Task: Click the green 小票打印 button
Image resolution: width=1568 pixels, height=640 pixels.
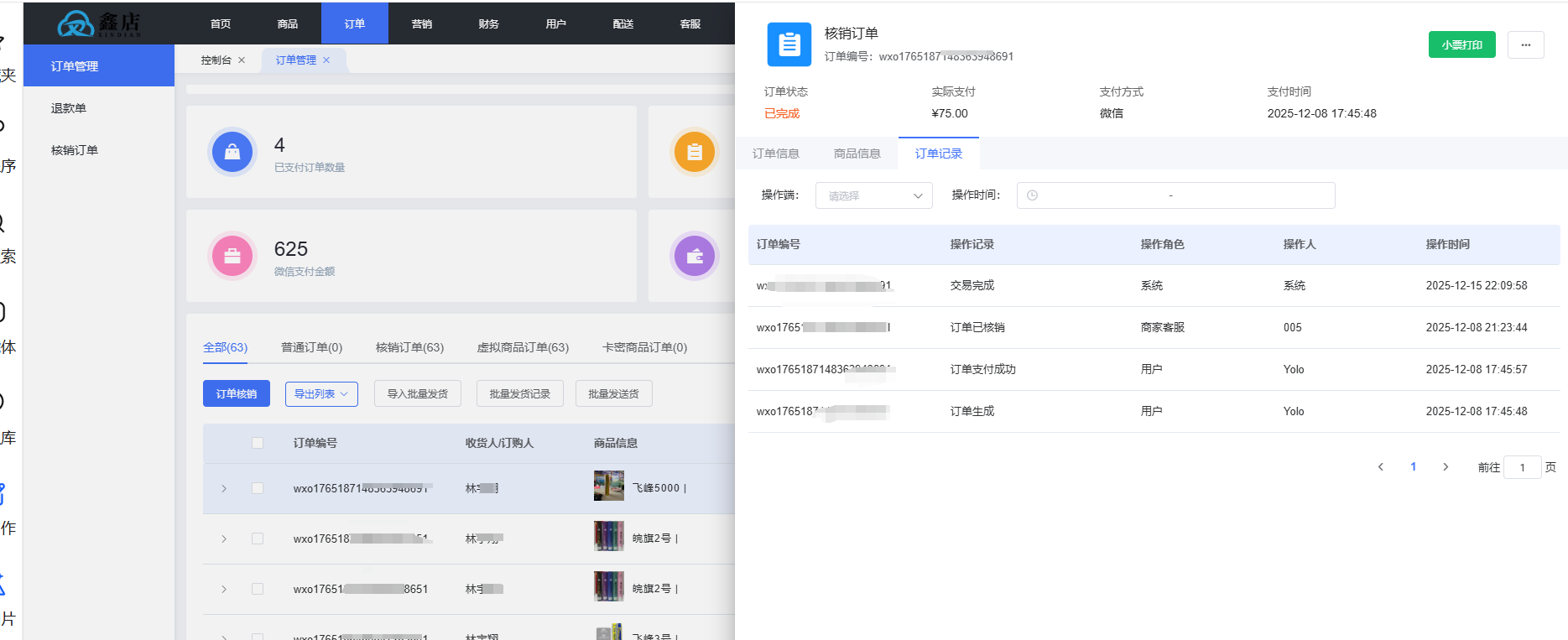Action: pos(1461,44)
